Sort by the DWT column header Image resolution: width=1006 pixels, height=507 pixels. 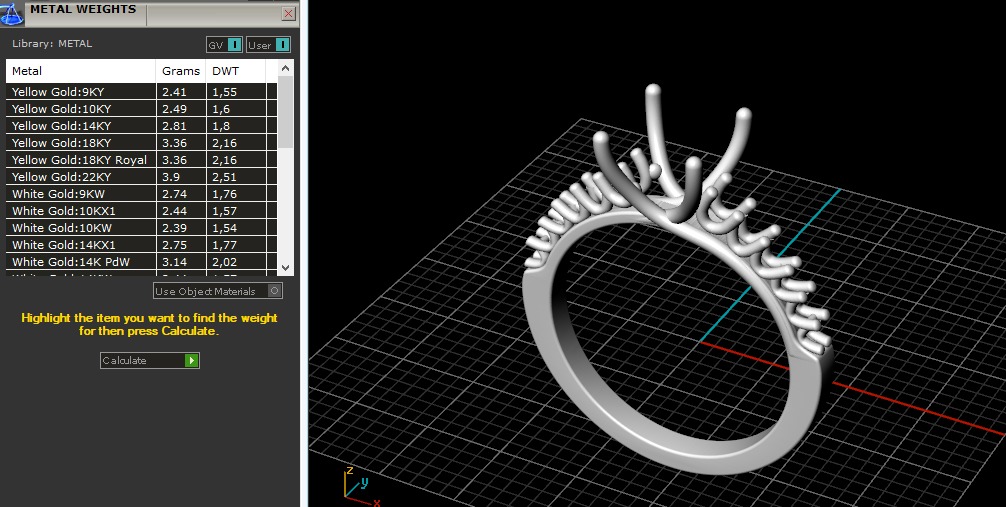coord(235,71)
